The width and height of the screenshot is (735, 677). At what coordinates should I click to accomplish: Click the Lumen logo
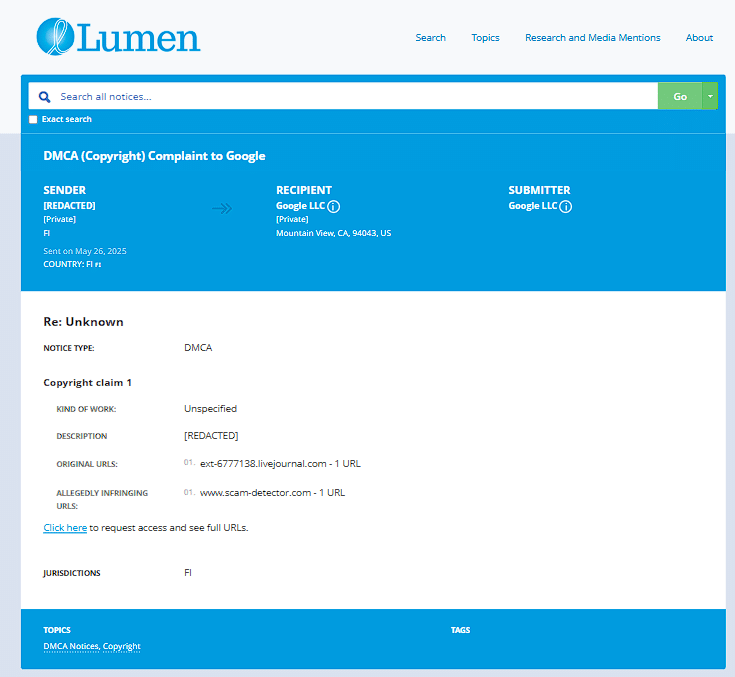point(118,37)
